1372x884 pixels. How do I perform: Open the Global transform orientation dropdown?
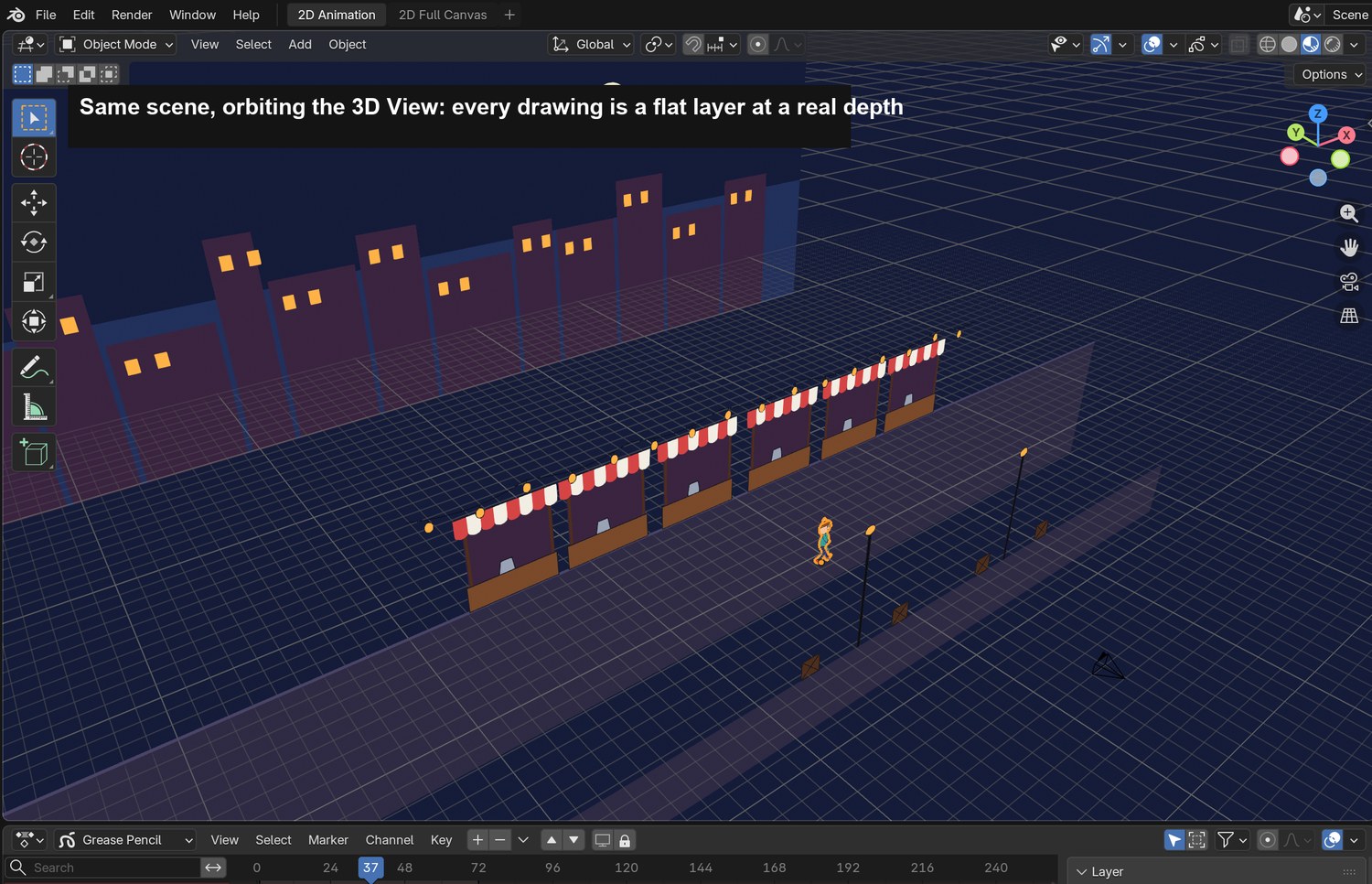point(591,44)
